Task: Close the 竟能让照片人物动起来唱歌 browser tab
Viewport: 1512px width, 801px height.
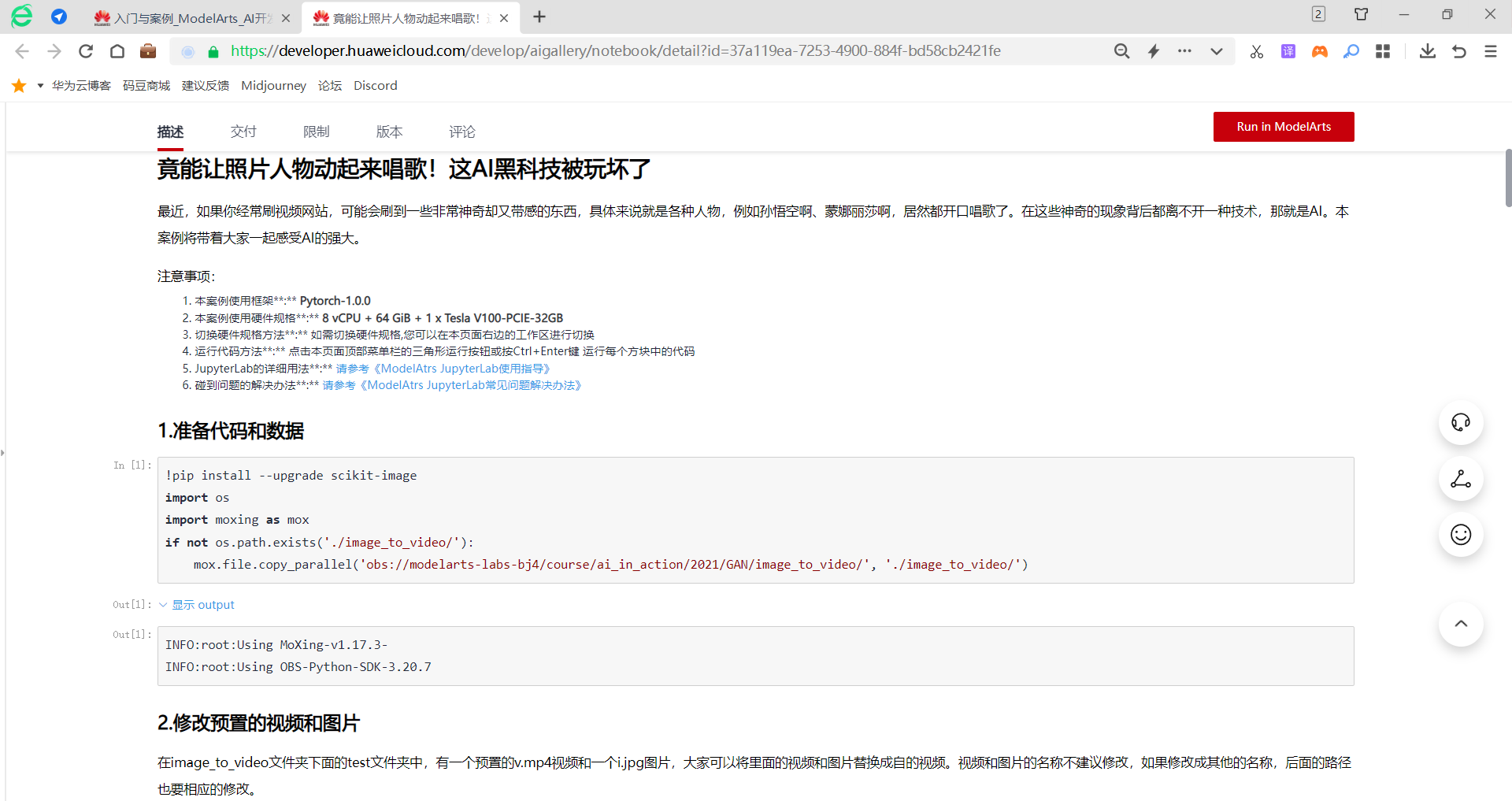Action: pos(504,17)
